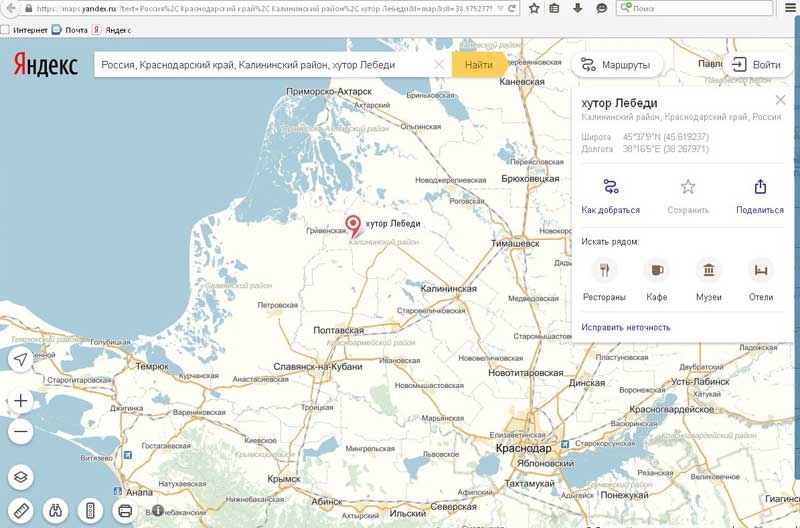Click the info icon near Верхнебаканский
Viewport: 800px width, 528px height.
point(158,510)
